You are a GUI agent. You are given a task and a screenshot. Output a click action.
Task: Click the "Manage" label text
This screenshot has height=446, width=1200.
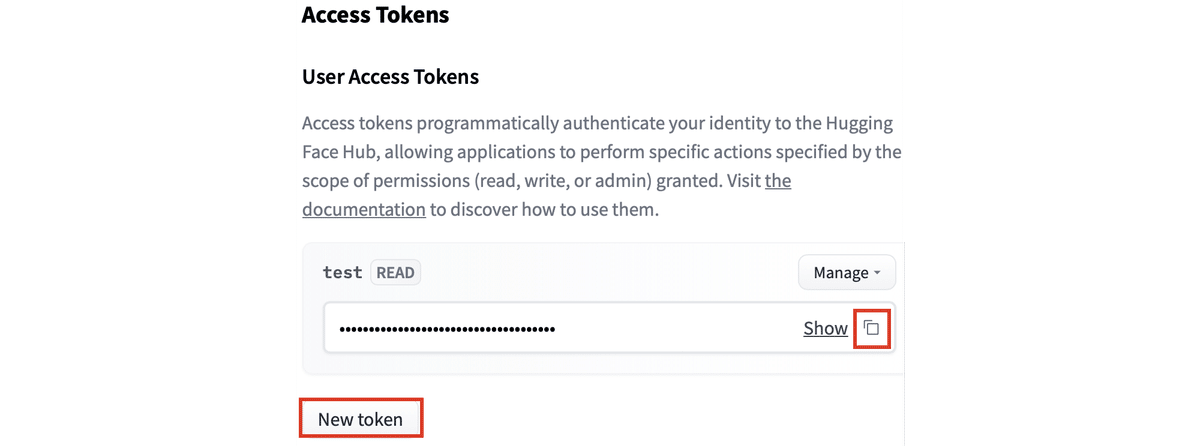(x=840, y=272)
